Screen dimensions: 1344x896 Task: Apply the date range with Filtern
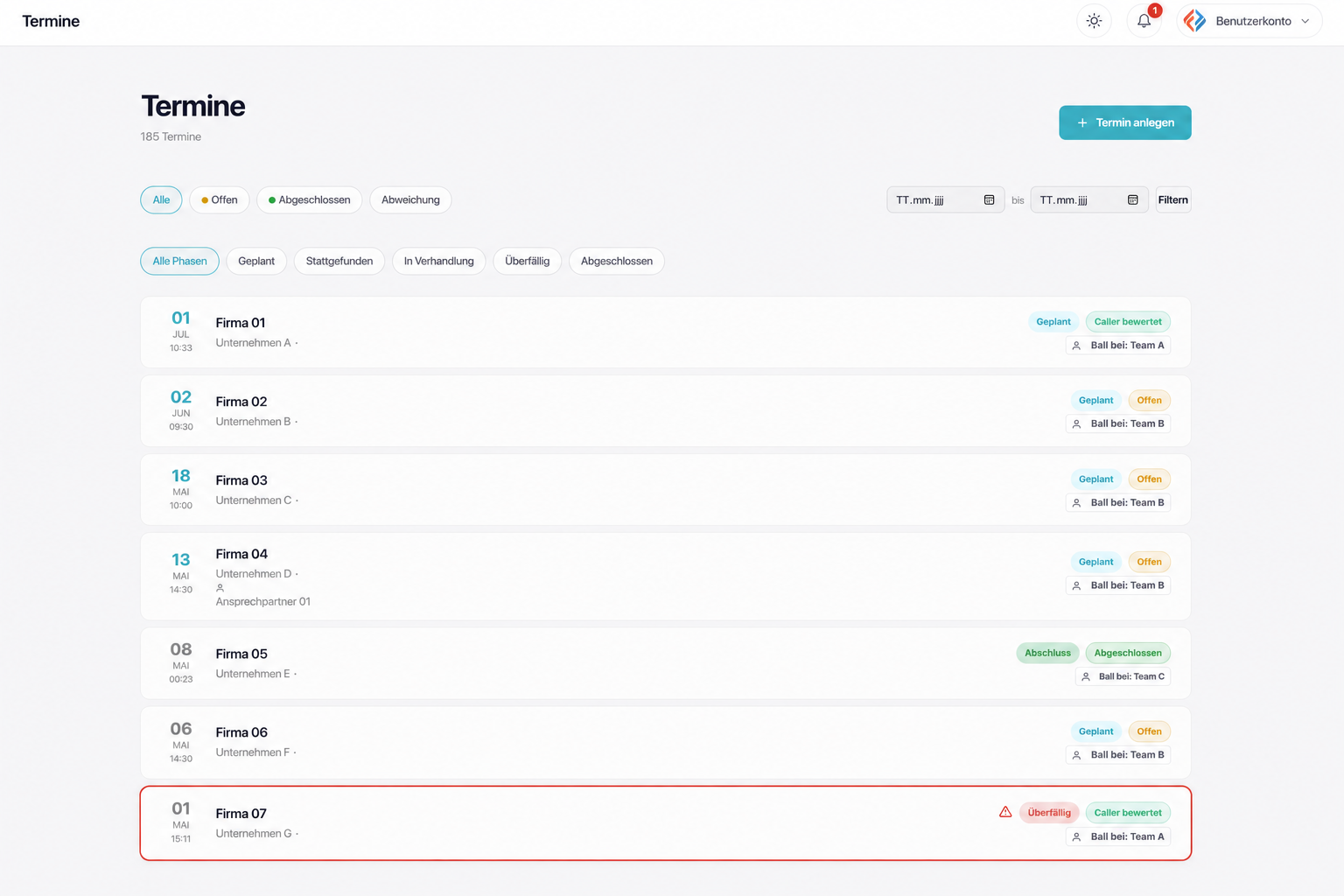pos(1173,199)
